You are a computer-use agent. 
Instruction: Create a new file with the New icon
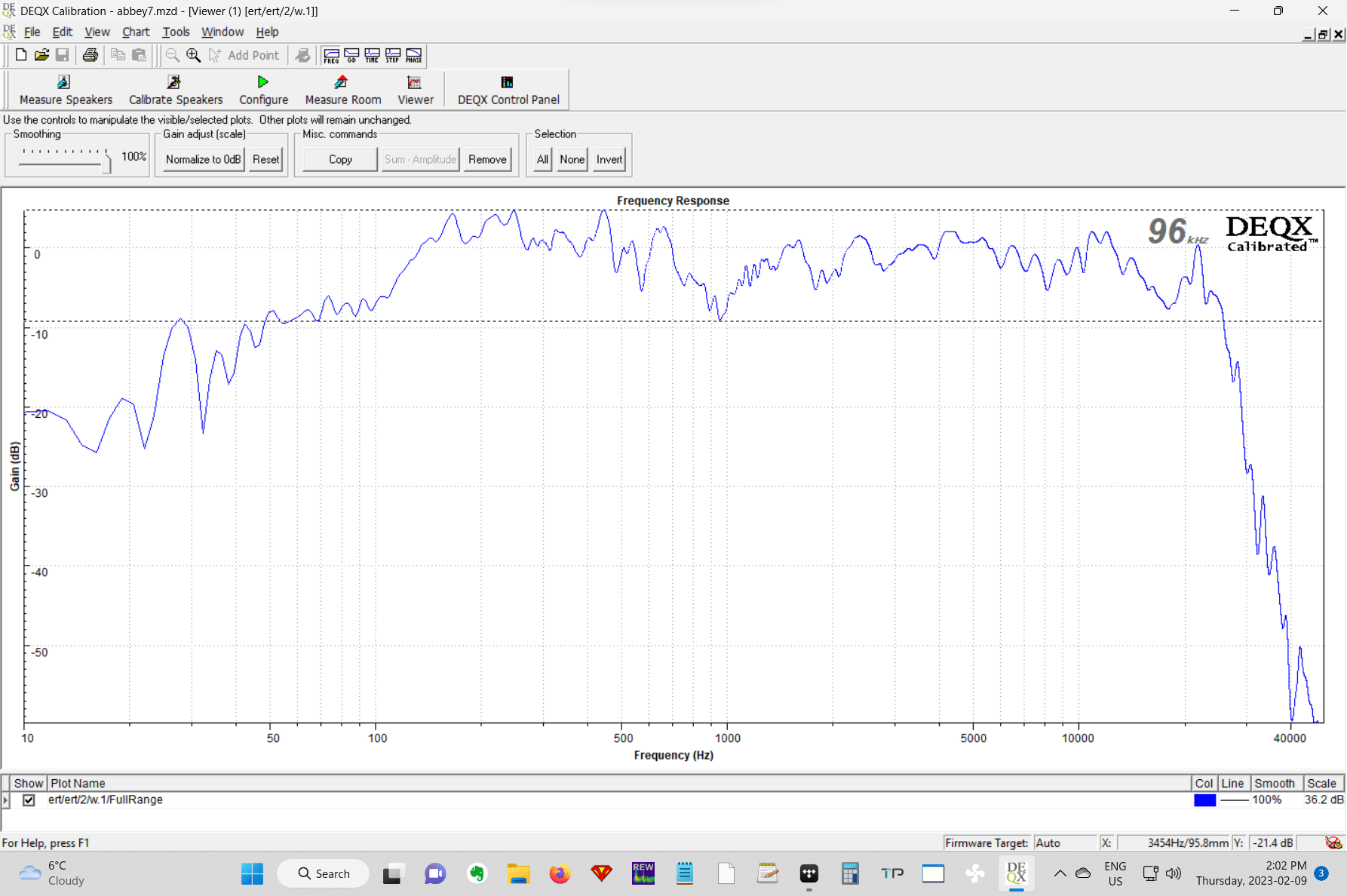[21, 55]
